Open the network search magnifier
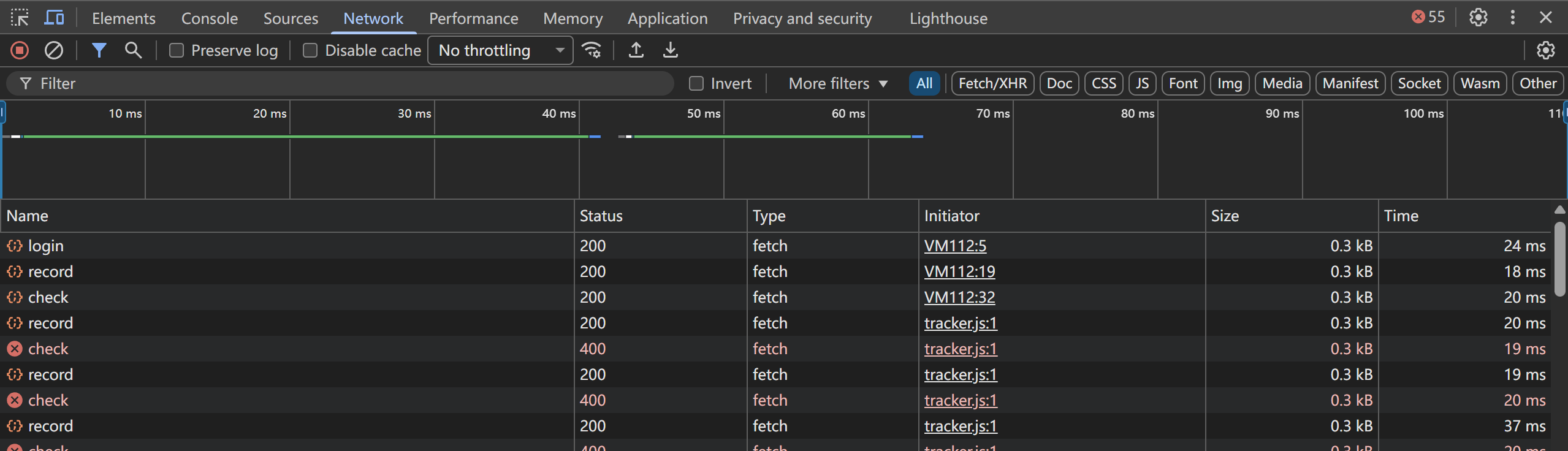 pyautogui.click(x=133, y=50)
